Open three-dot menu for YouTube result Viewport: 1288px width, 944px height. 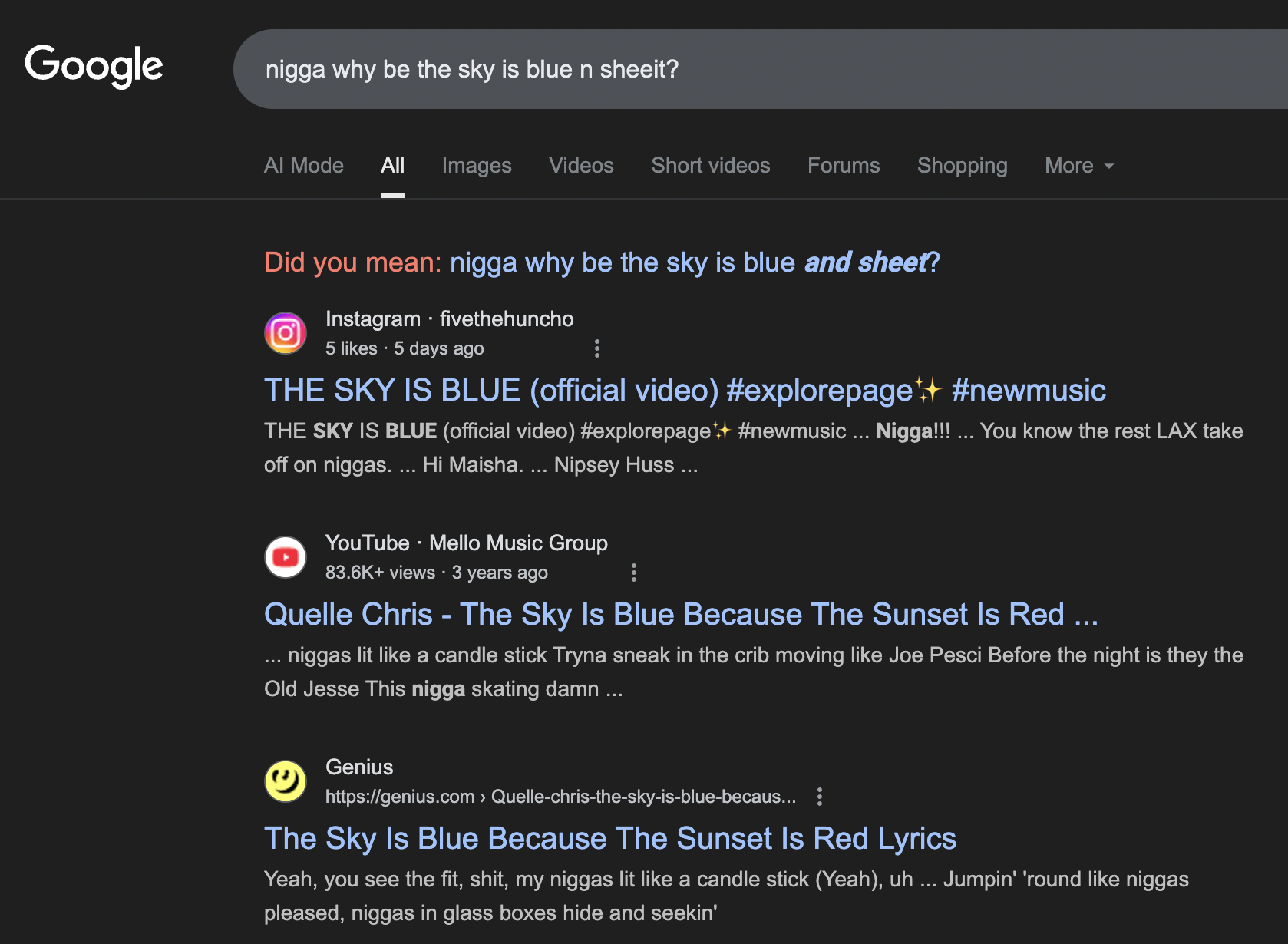pos(633,573)
